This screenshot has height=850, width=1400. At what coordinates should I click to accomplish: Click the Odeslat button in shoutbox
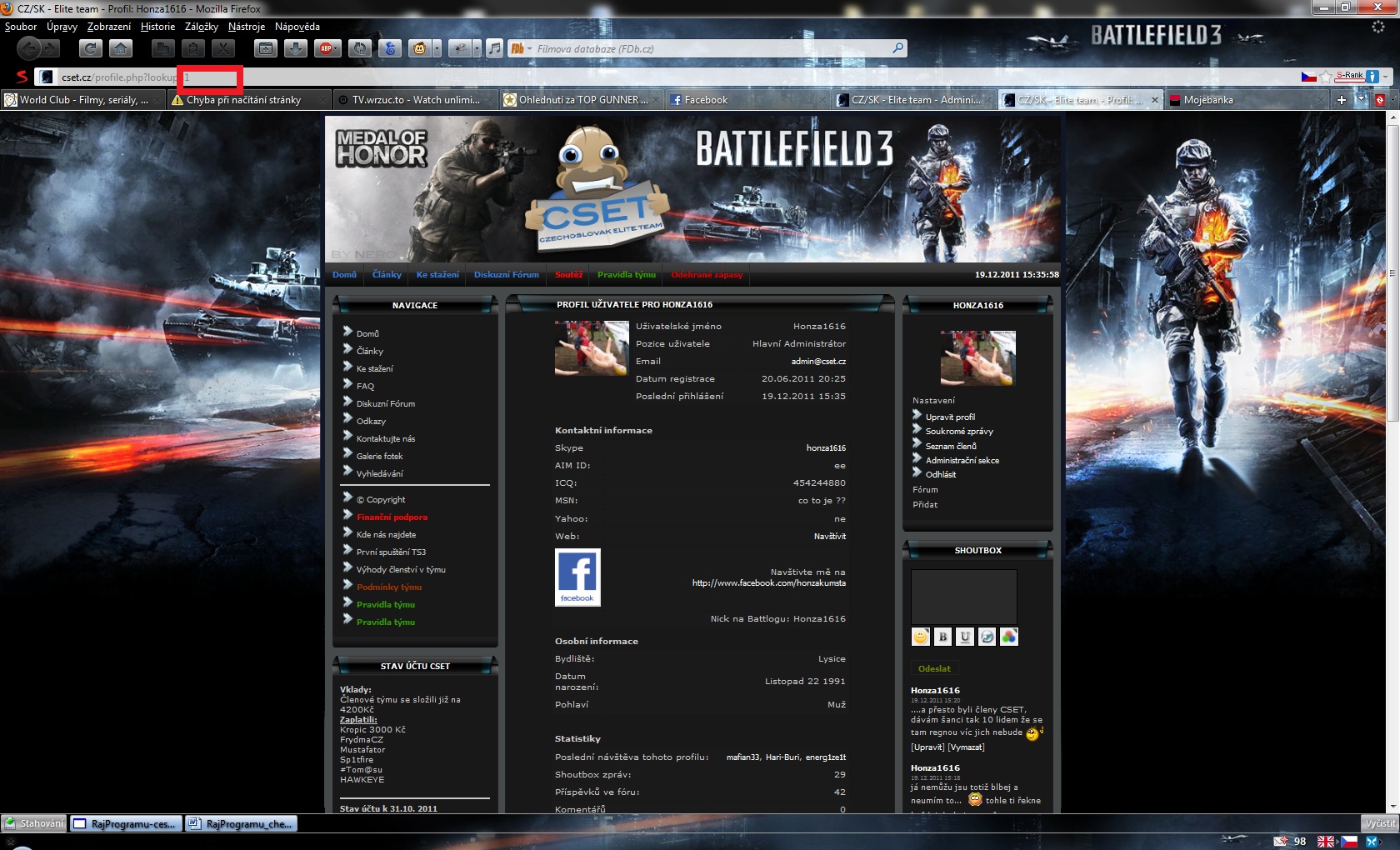coord(934,668)
